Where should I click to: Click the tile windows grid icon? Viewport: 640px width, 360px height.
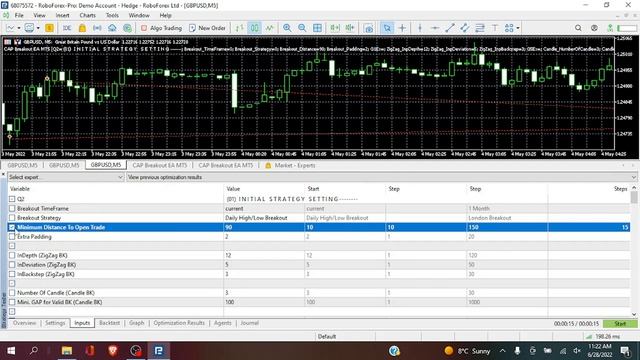pos(317,28)
